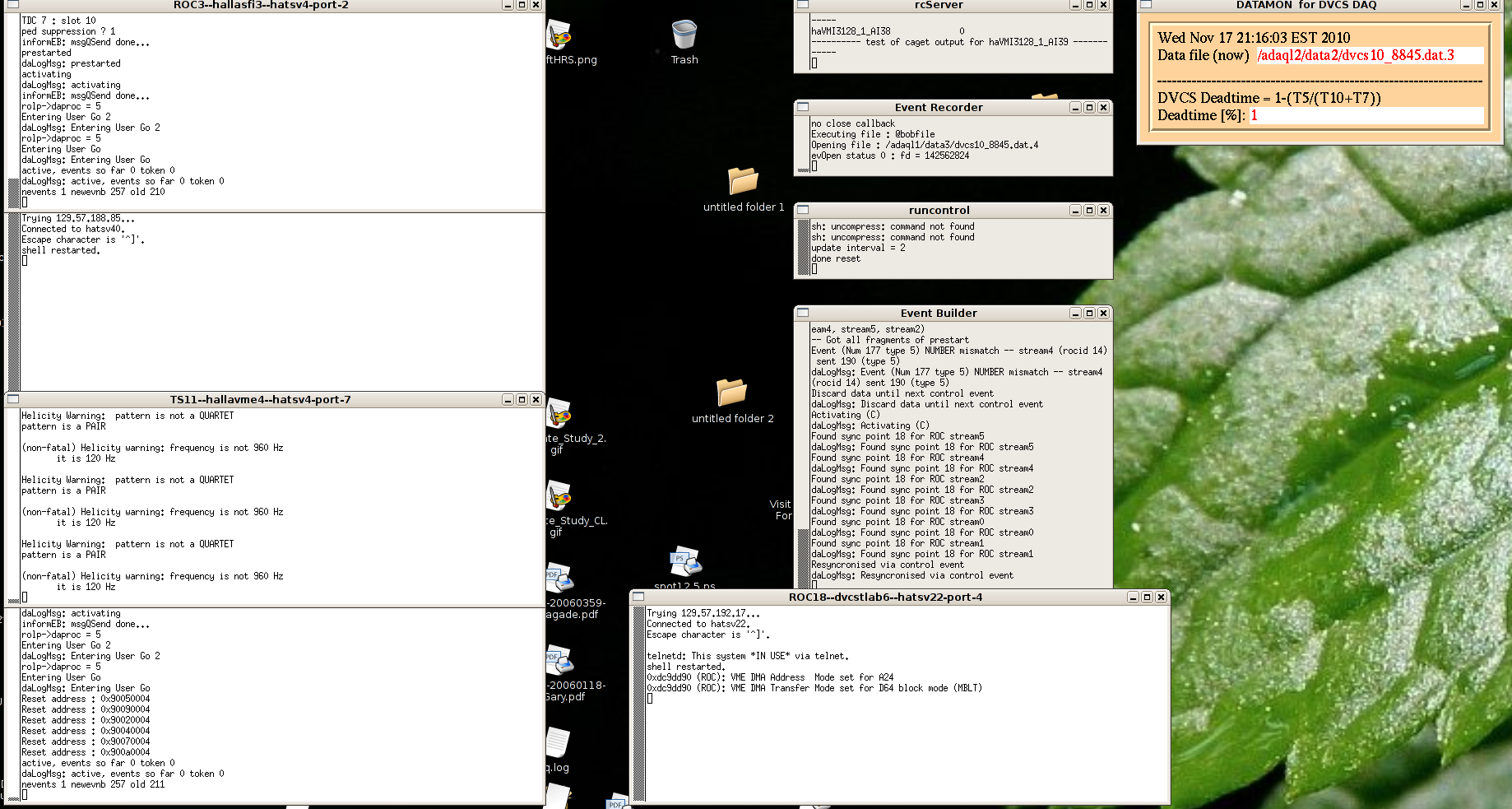Close the ROC18--dvcstlab6 terminal
This screenshot has width=1512, height=809.
(x=1161, y=597)
